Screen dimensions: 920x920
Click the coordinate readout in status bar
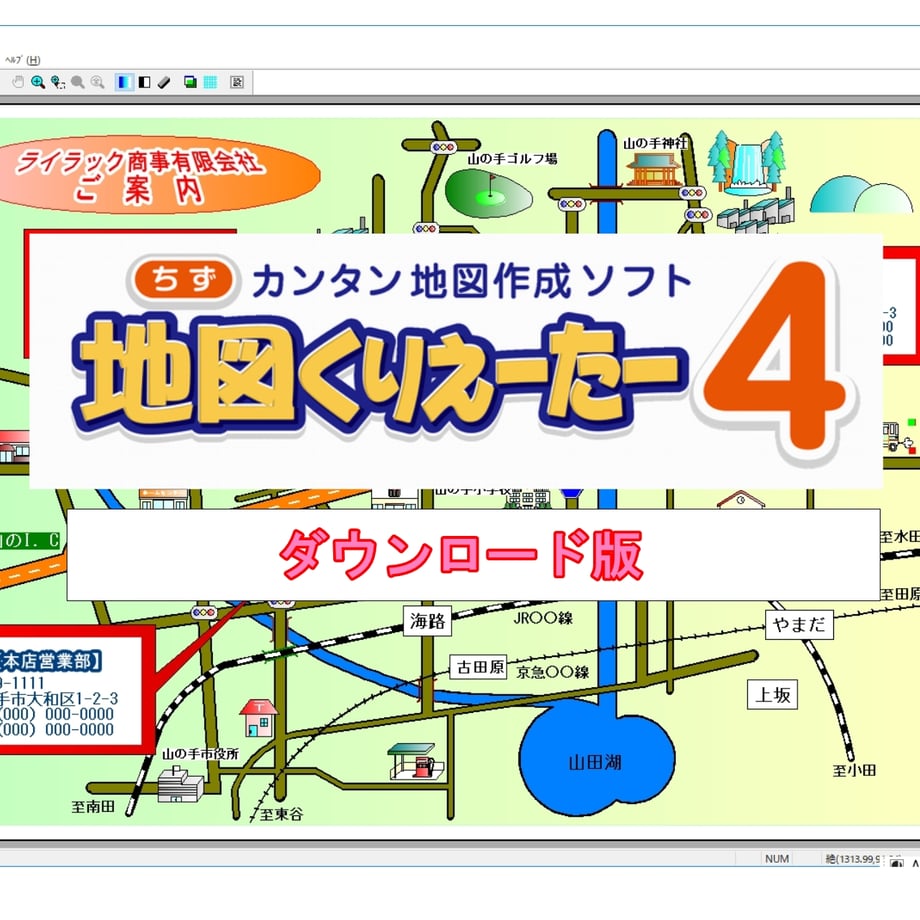(853, 859)
